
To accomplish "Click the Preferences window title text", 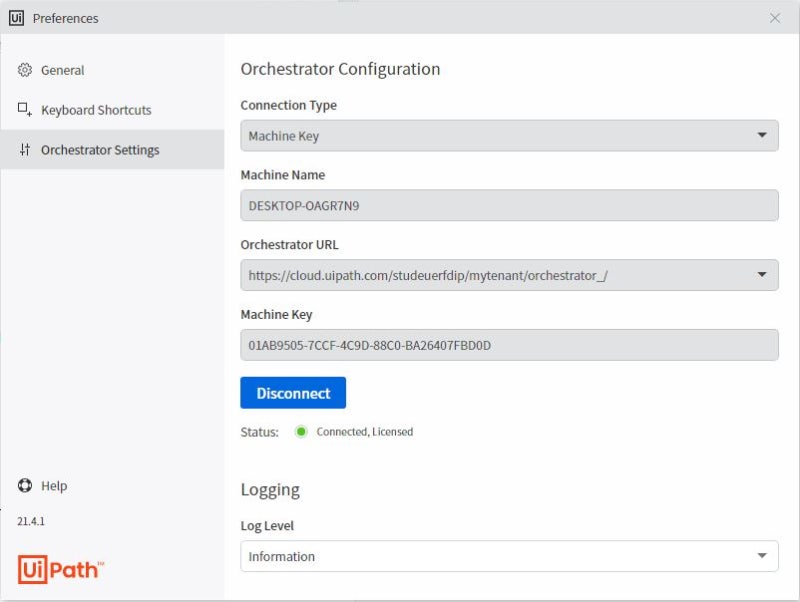I will [66, 18].
